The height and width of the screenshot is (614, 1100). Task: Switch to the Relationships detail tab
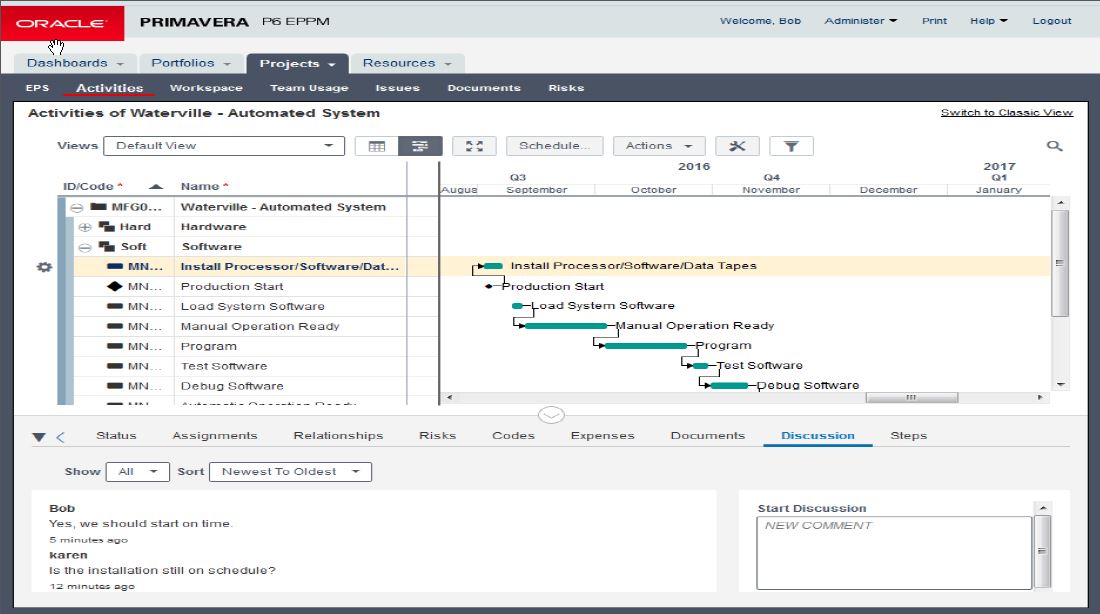pos(338,436)
